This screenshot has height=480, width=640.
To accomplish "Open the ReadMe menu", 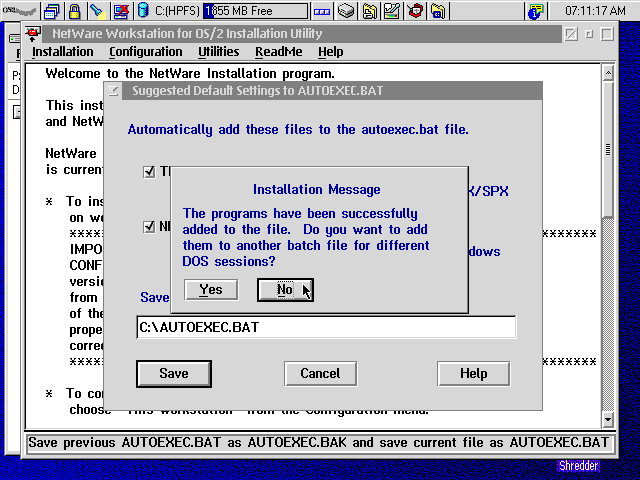I will pos(279,52).
